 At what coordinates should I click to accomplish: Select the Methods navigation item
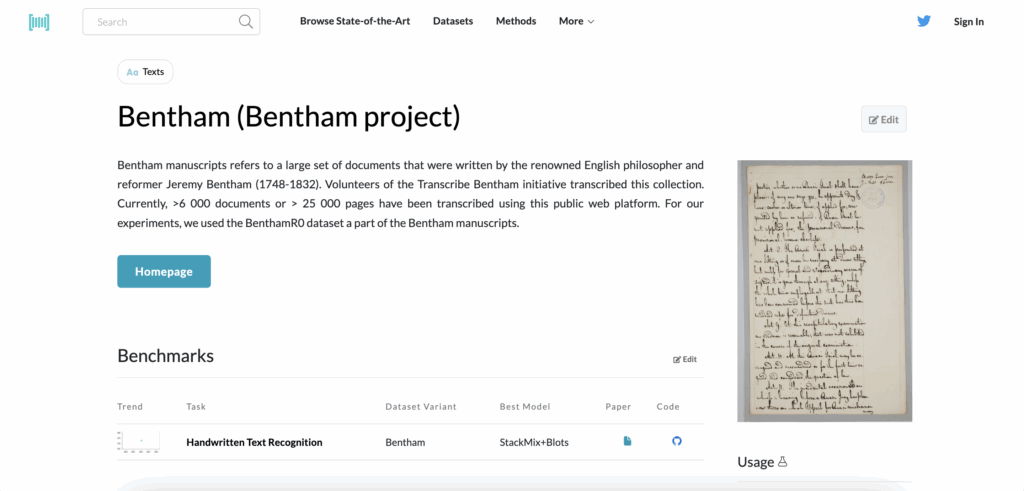[x=516, y=21]
